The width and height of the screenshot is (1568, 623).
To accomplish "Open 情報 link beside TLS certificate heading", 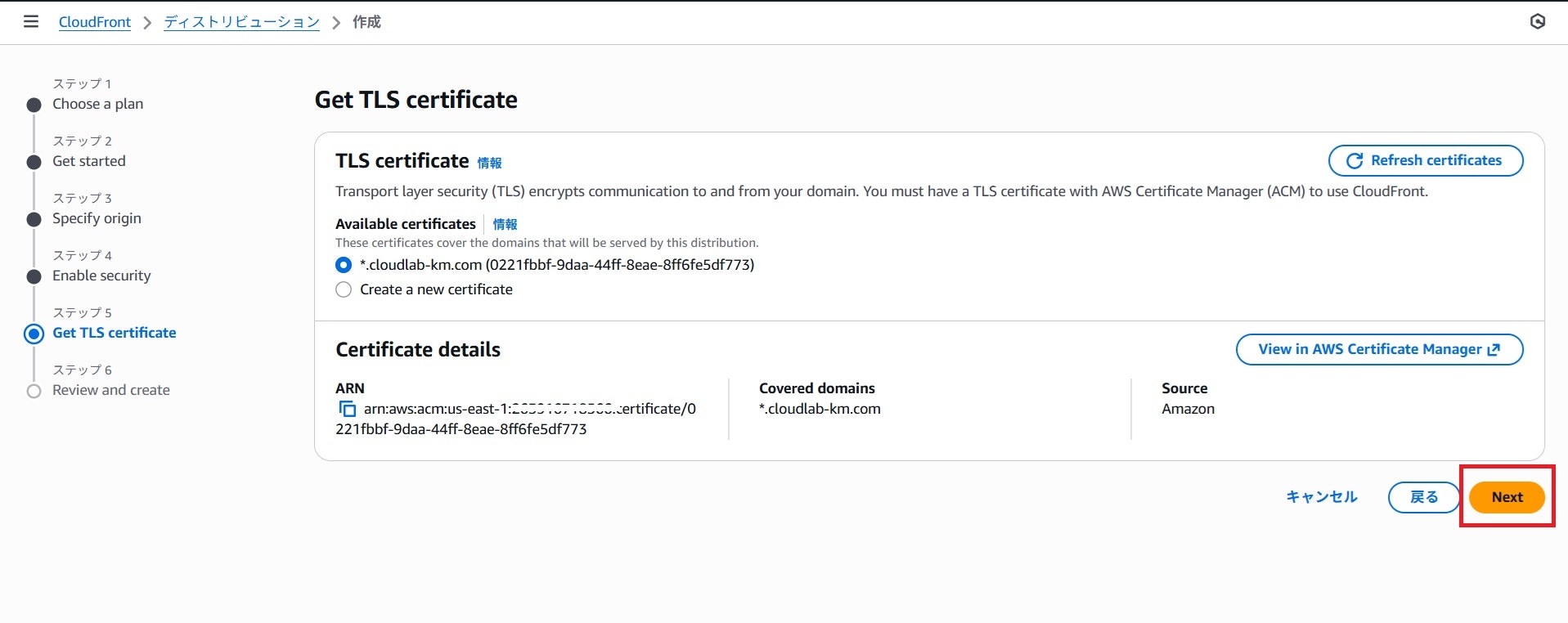I will [x=489, y=163].
